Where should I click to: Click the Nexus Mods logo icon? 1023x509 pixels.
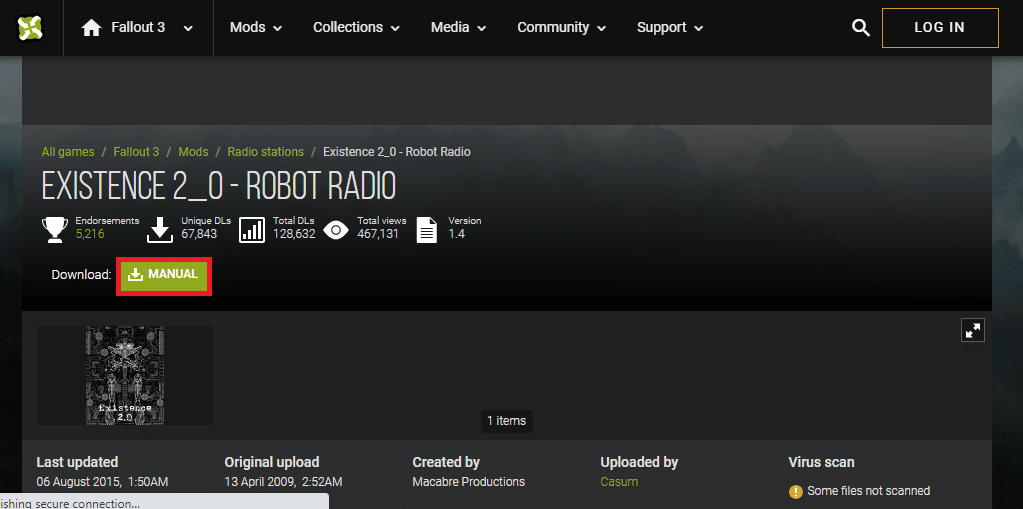pos(30,27)
